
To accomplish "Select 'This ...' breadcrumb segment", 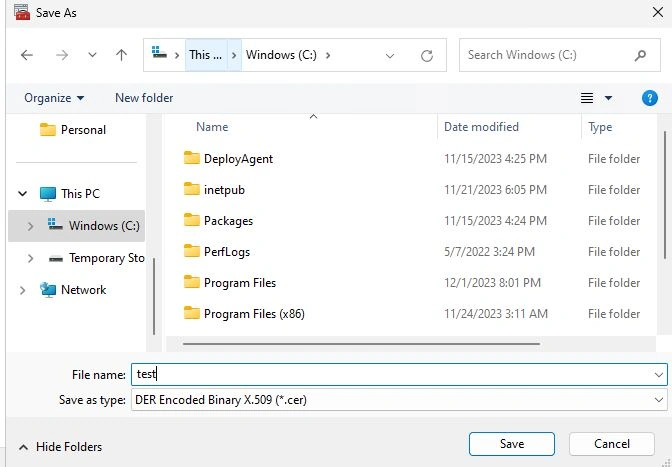I will coord(206,55).
